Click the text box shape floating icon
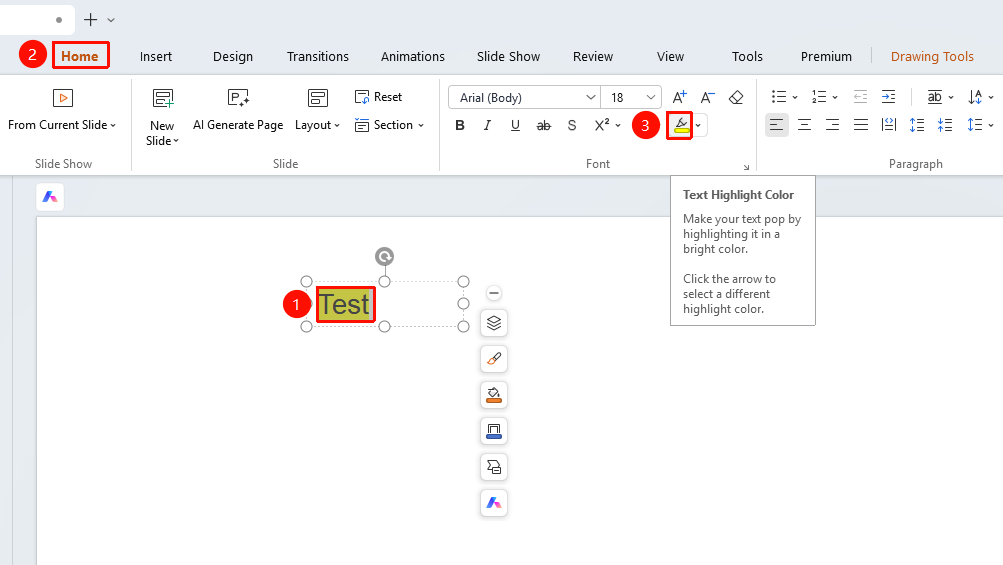Viewport: 1003px width, 565px height. click(494, 467)
